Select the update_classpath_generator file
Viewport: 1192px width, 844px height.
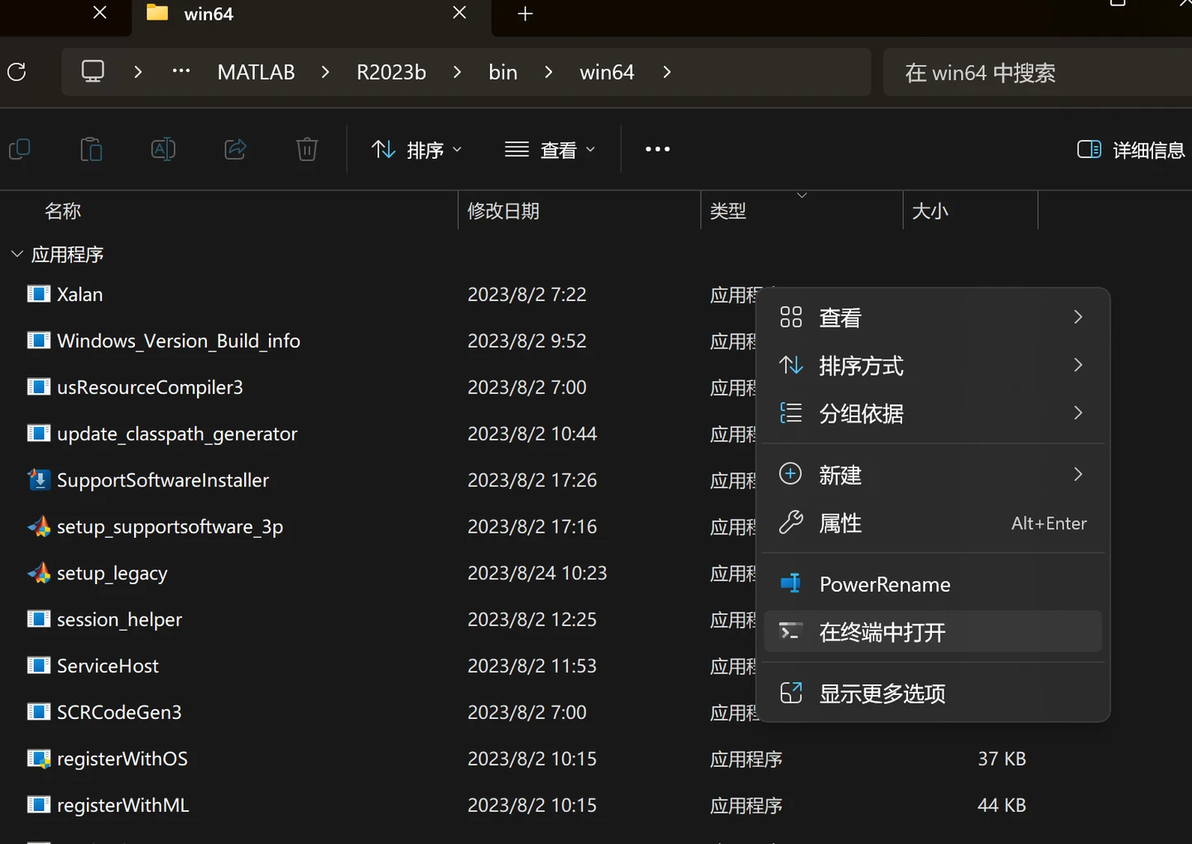177,433
